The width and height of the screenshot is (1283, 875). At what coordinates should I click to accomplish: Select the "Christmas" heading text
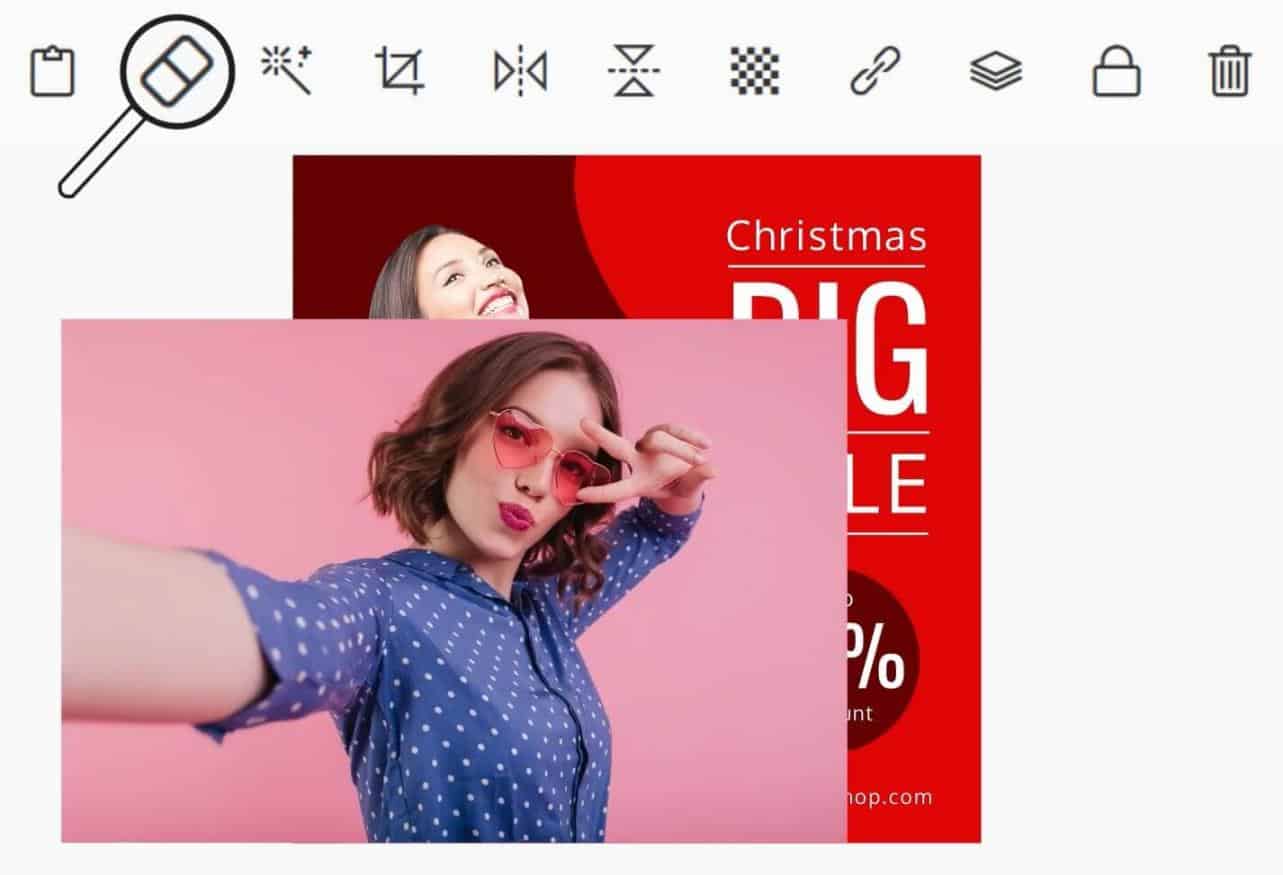click(x=826, y=237)
